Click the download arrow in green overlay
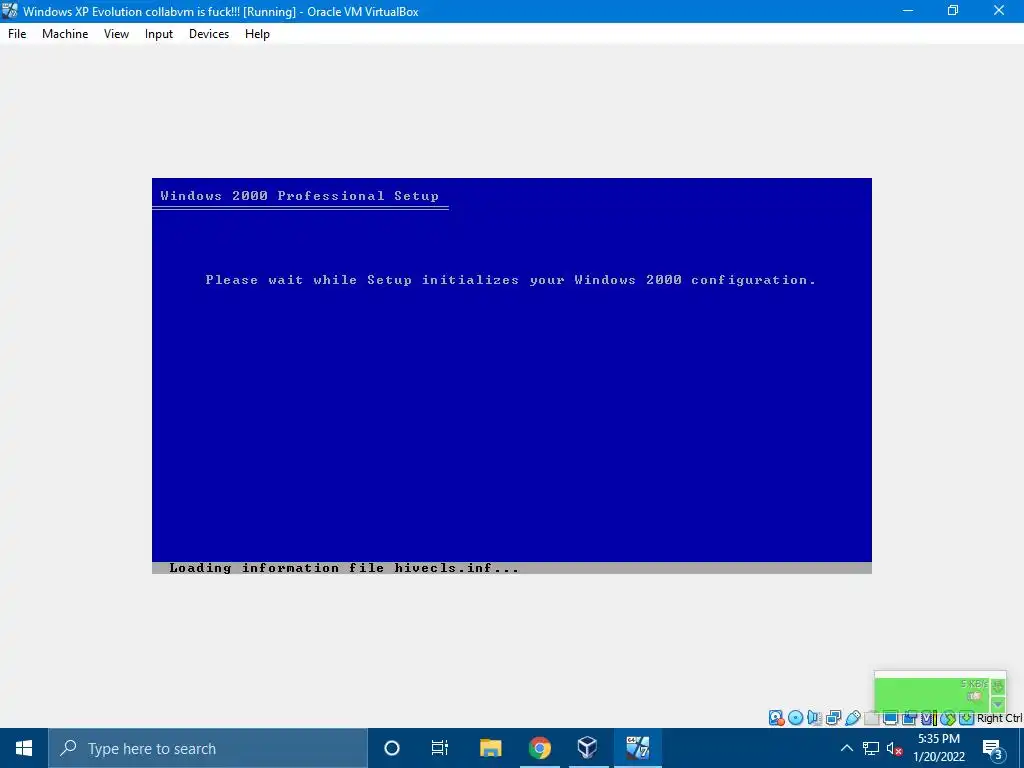The height and width of the screenshot is (768, 1024). click(998, 687)
